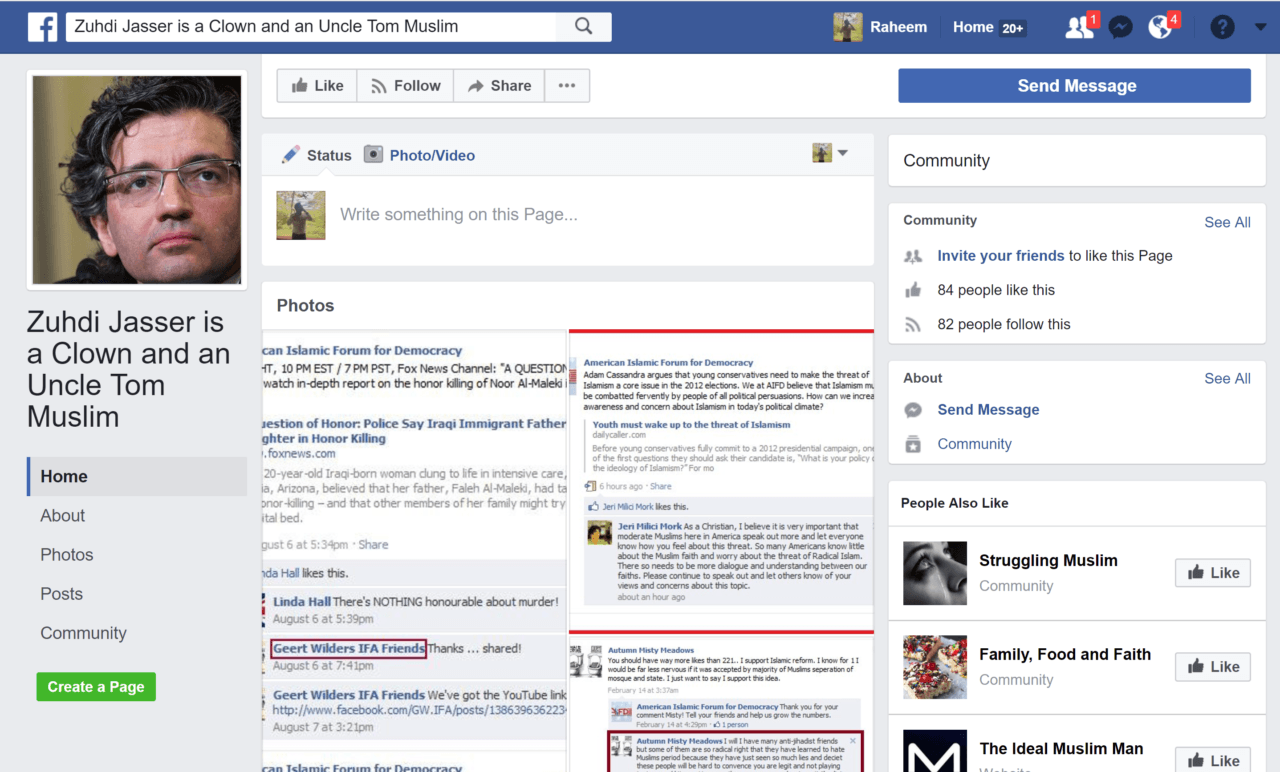Follow the page with Follow button
This screenshot has width=1280, height=772.
coord(405,86)
